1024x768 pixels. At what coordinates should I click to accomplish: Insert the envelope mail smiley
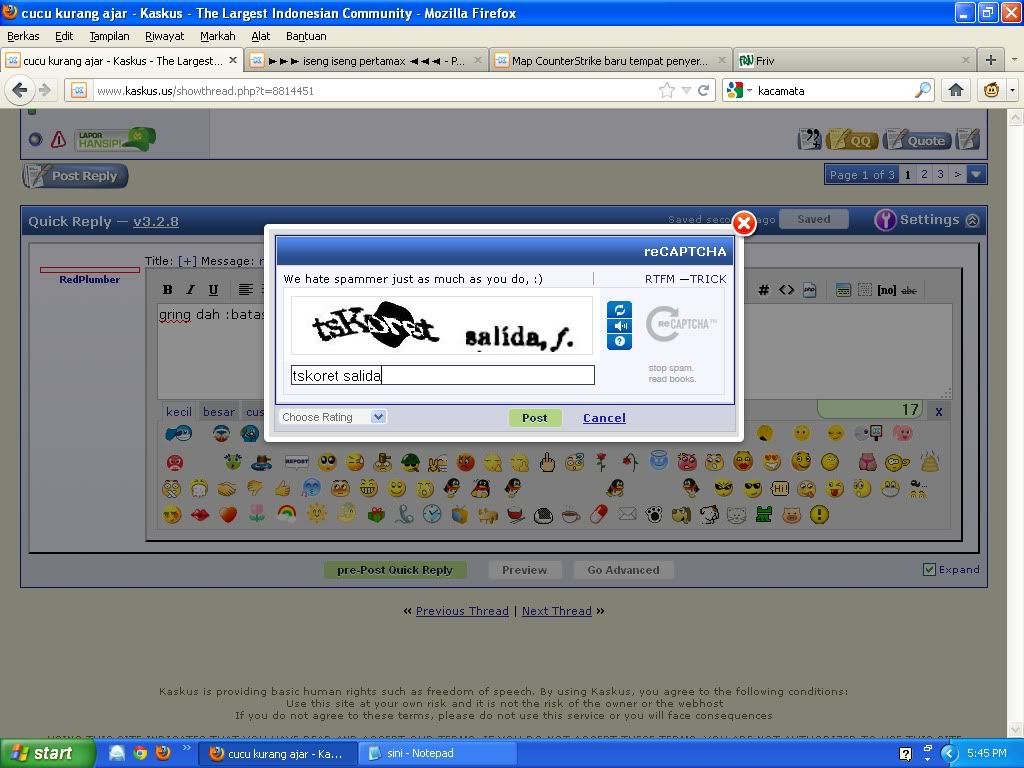coord(627,515)
